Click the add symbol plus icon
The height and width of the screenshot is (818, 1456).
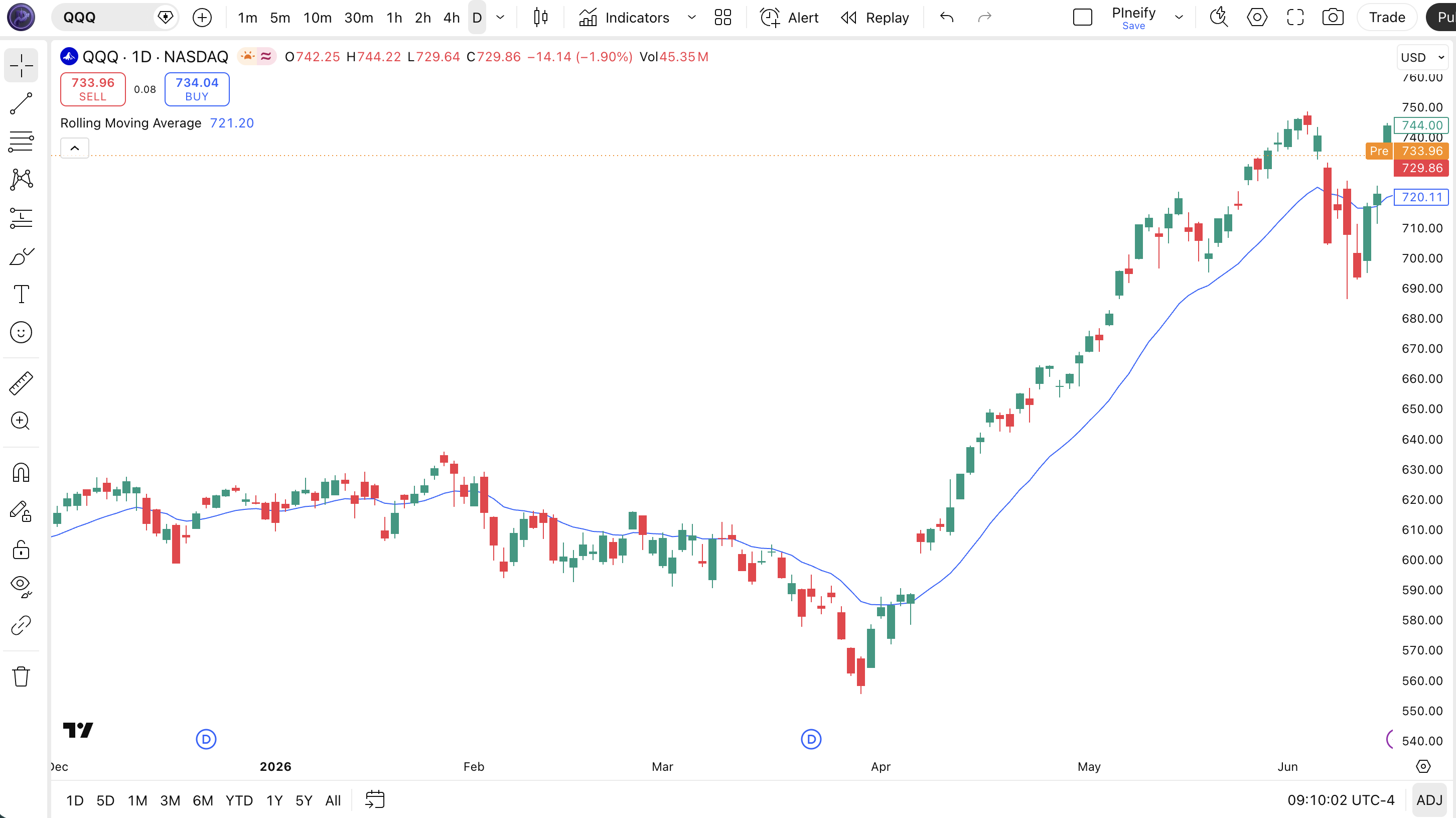point(202,18)
